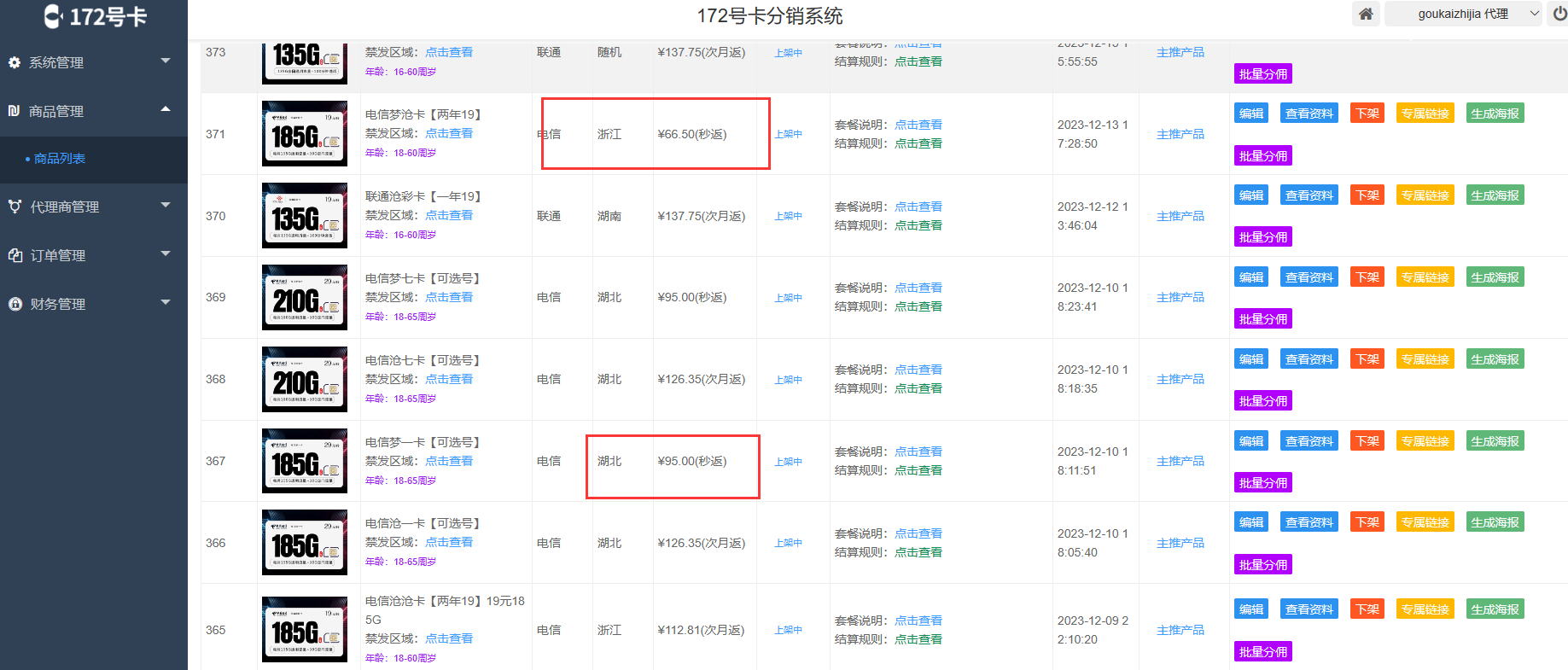Click 主推产品 for product 366
The image size is (1568, 670).
click(x=1180, y=543)
